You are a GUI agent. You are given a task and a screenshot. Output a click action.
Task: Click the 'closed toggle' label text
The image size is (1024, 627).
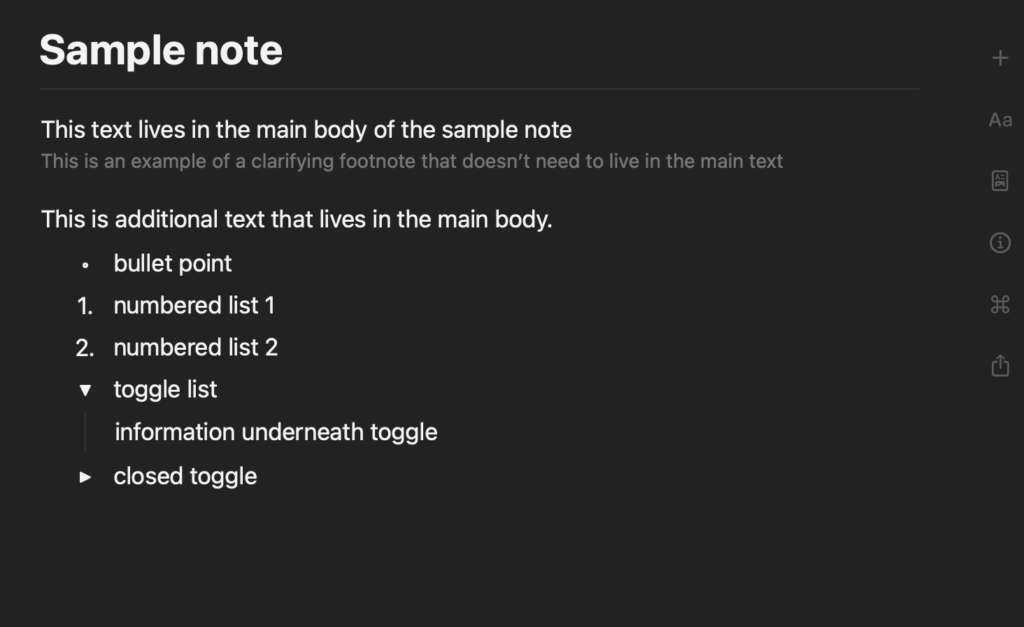[x=185, y=476]
